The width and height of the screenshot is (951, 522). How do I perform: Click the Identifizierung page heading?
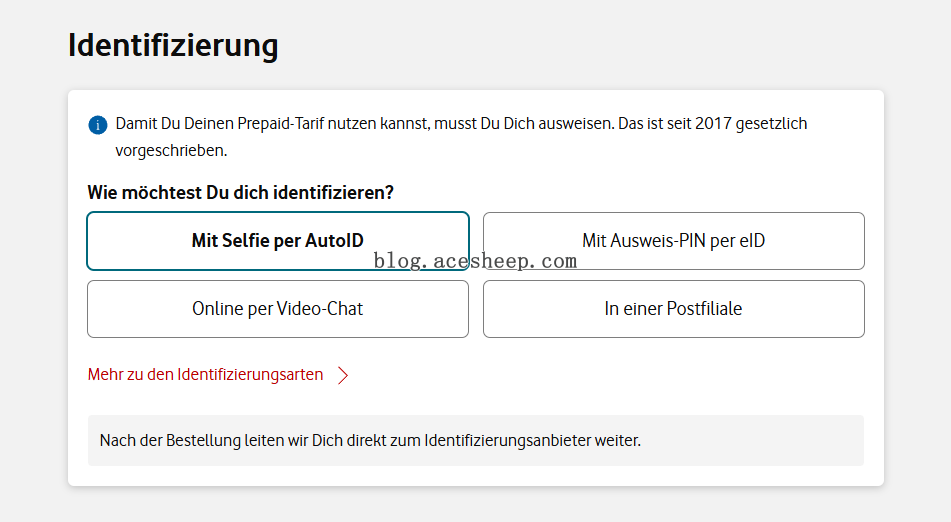[173, 46]
